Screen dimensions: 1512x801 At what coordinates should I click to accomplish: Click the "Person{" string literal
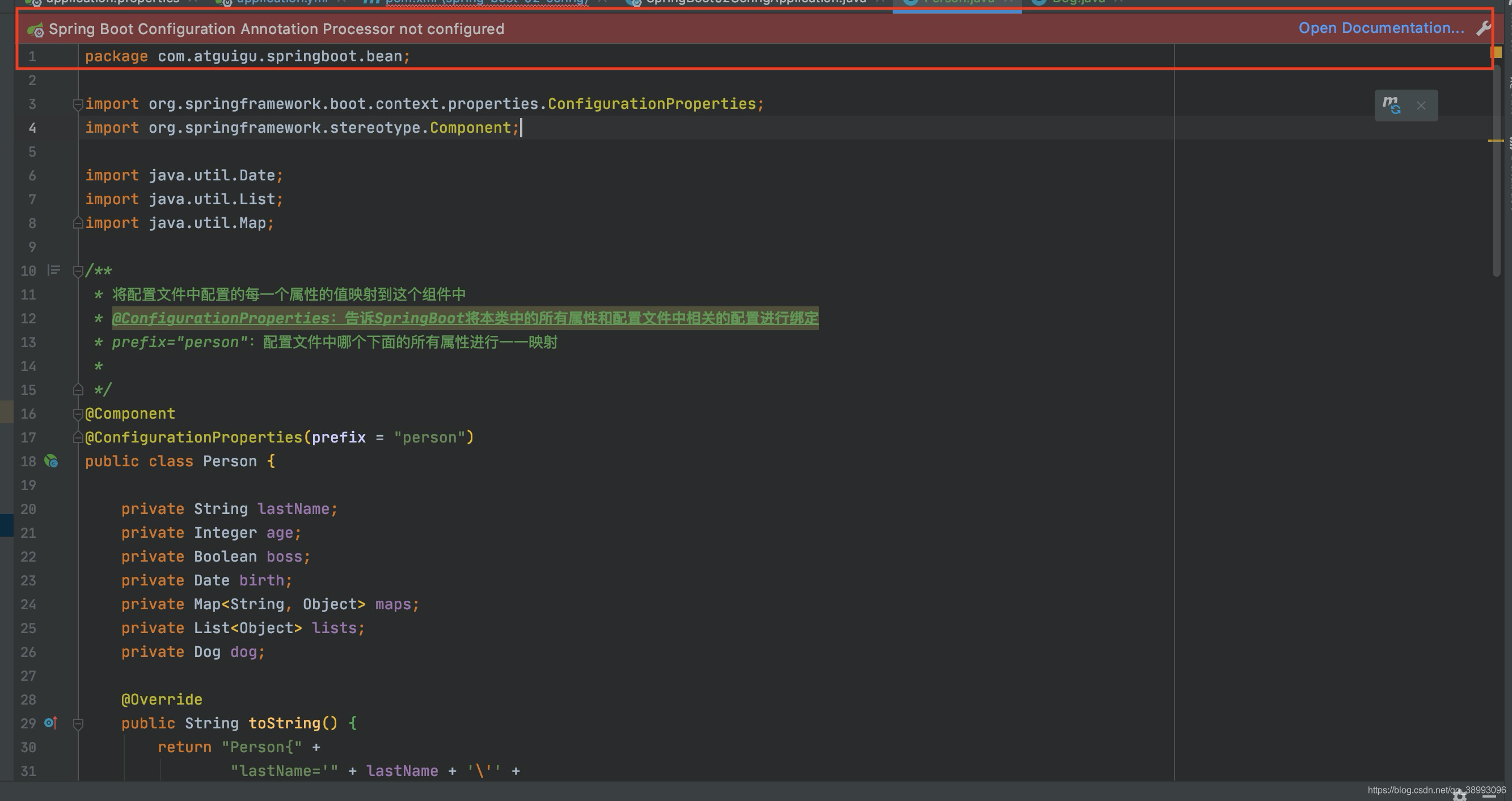[x=262, y=747]
